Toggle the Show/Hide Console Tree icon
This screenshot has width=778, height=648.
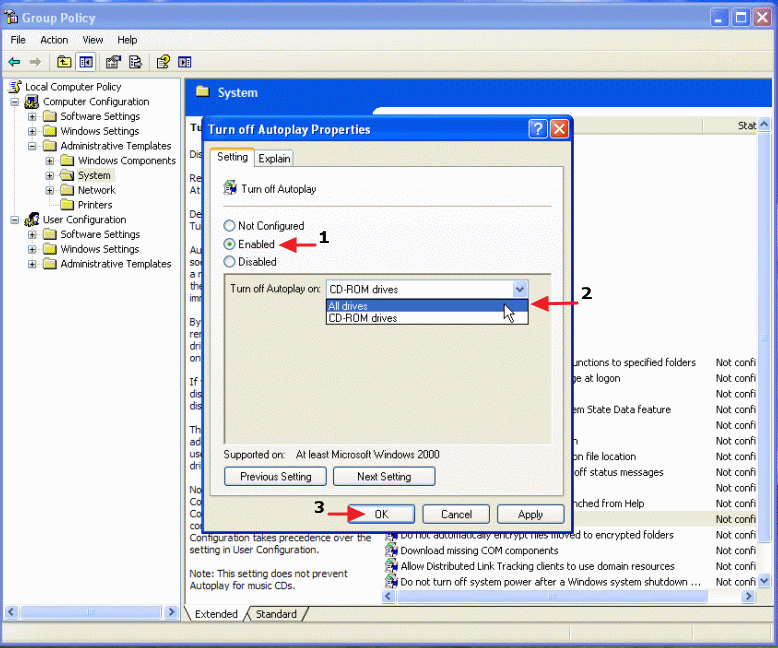click(86, 62)
